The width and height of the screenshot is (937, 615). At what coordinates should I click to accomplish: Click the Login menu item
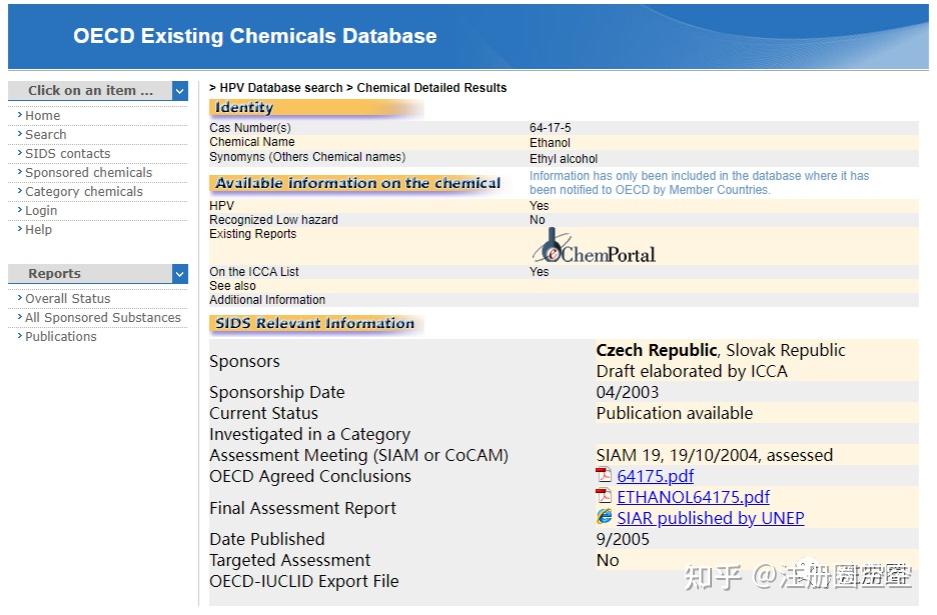[41, 211]
